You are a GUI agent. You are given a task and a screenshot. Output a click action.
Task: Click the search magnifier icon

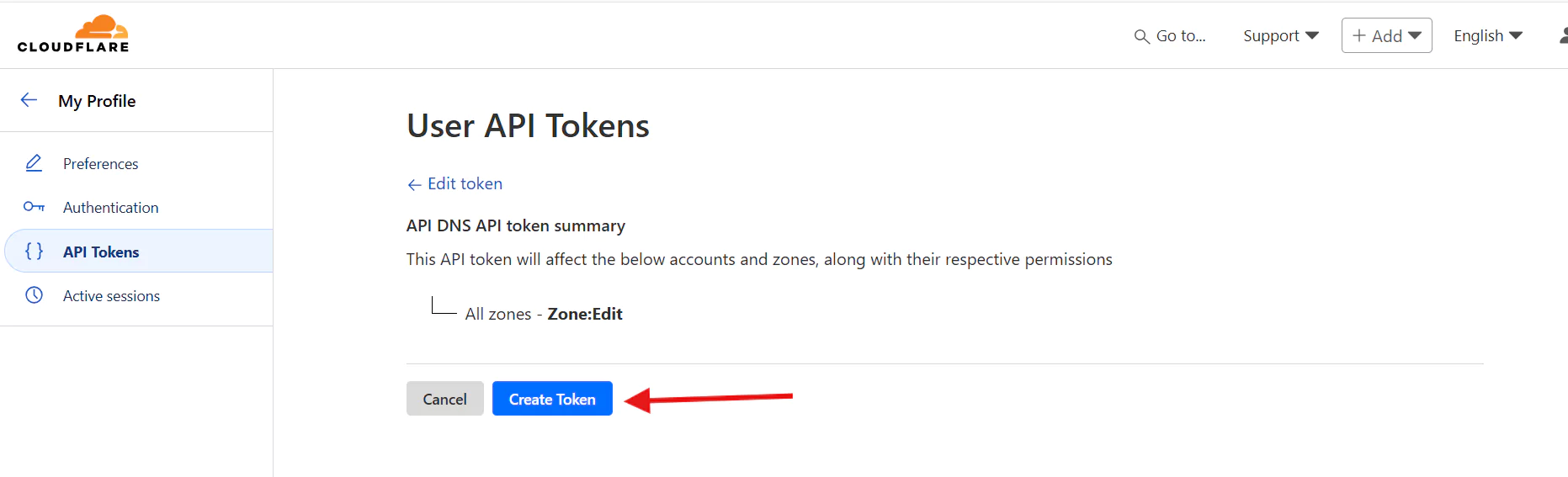[x=1141, y=36]
